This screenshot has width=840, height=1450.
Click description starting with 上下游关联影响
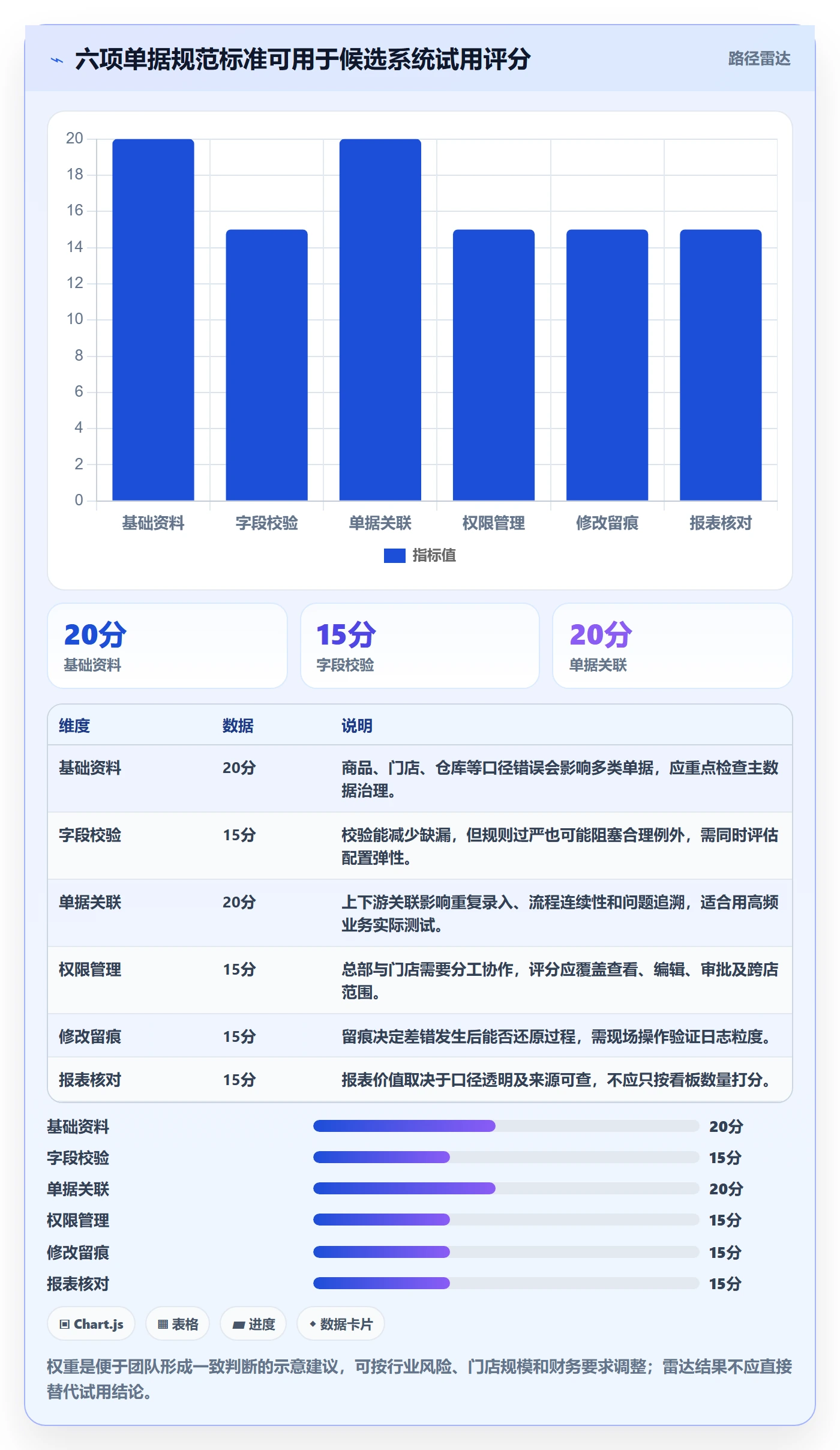pyautogui.click(x=560, y=913)
